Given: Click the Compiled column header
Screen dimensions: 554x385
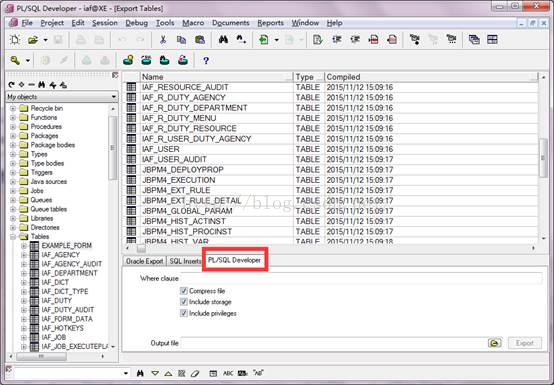Looking at the screenshot, I should tap(431, 77).
